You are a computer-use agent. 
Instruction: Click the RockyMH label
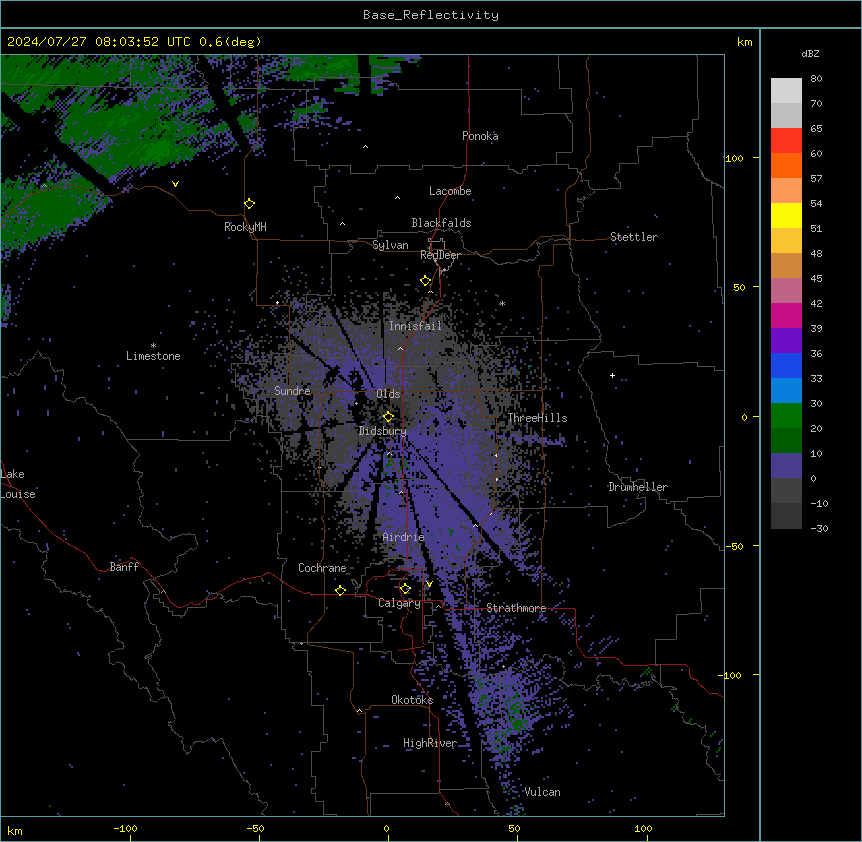245,227
